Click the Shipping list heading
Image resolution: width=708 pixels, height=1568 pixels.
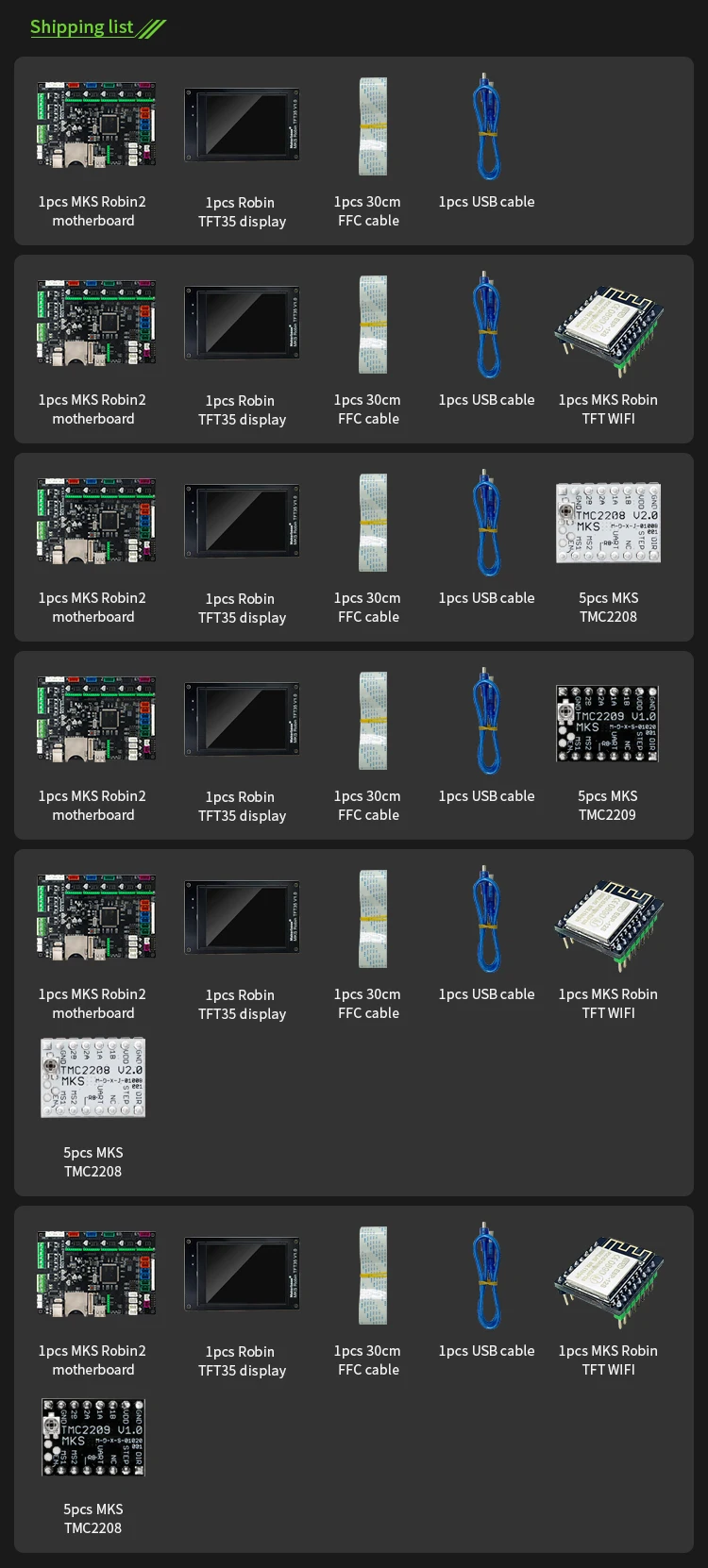tap(82, 27)
